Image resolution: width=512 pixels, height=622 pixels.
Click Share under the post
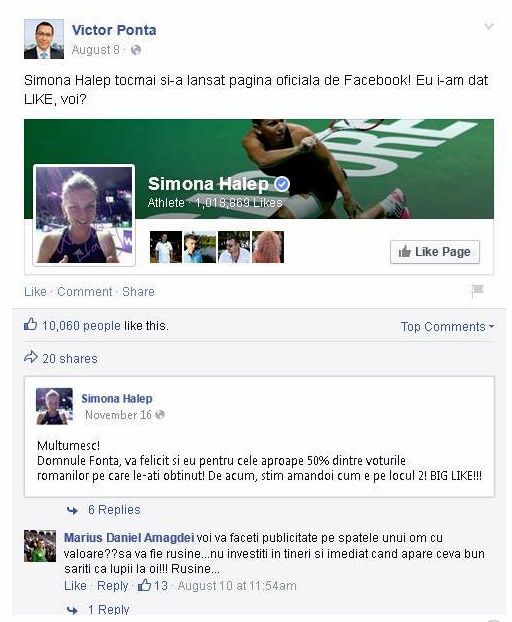pyautogui.click(x=138, y=292)
